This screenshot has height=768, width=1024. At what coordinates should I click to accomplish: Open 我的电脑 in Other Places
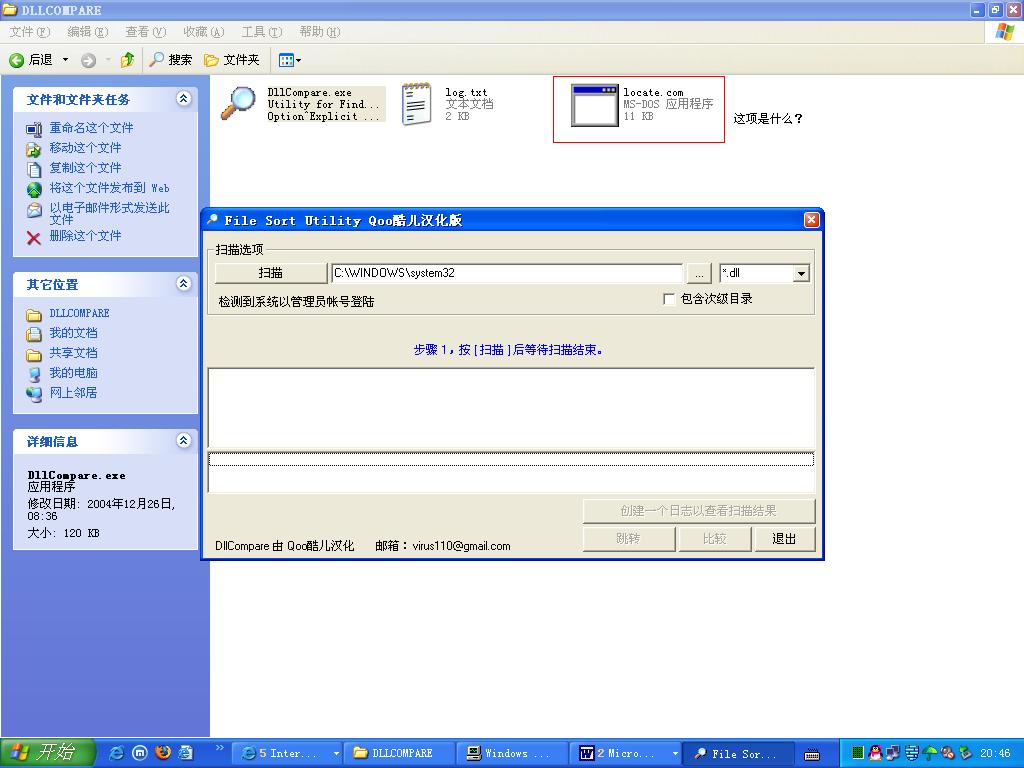click(74, 374)
